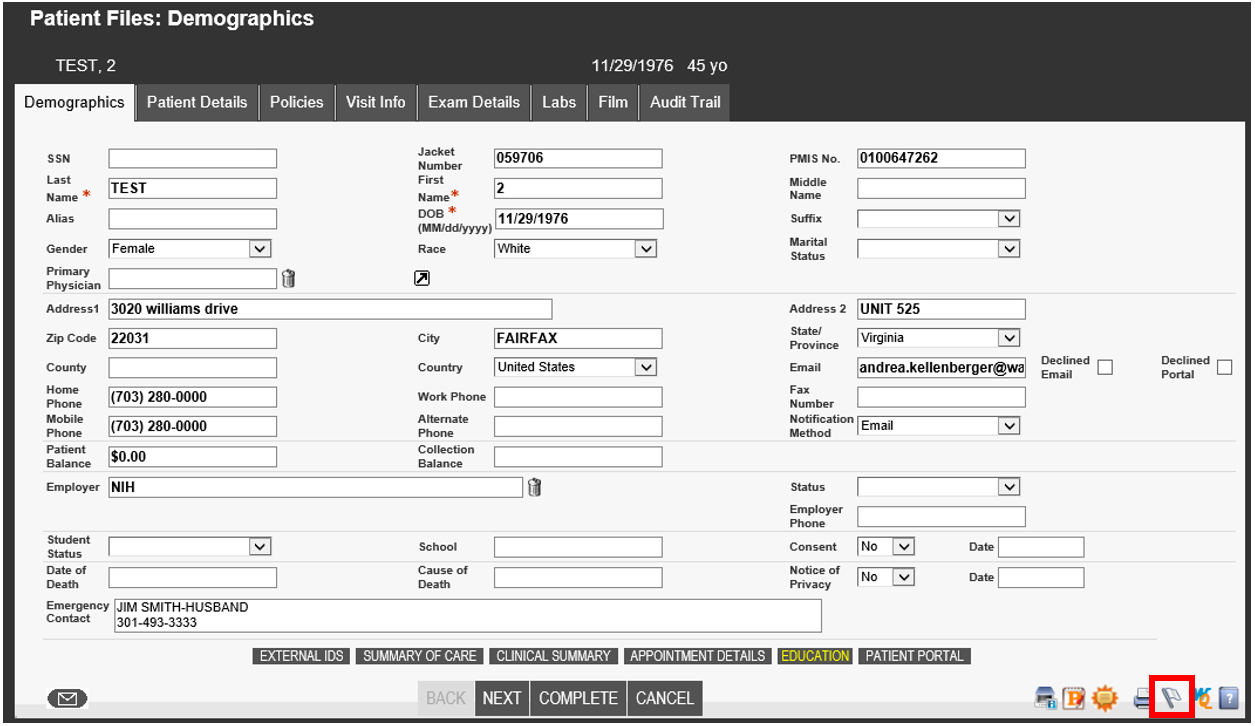This screenshot has width=1255, height=726.
Task: Open the employer Status dropdown
Action: point(939,487)
